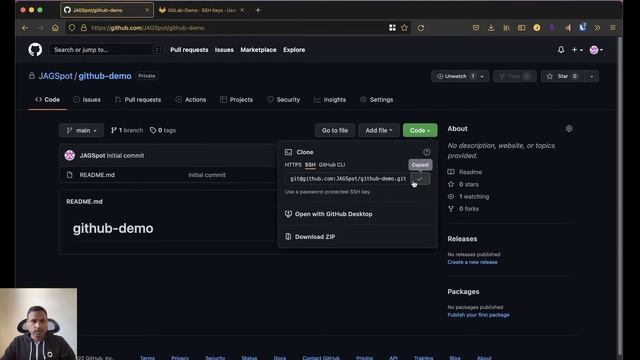
Task: Open the Code repository tab
Action: pos(47,100)
